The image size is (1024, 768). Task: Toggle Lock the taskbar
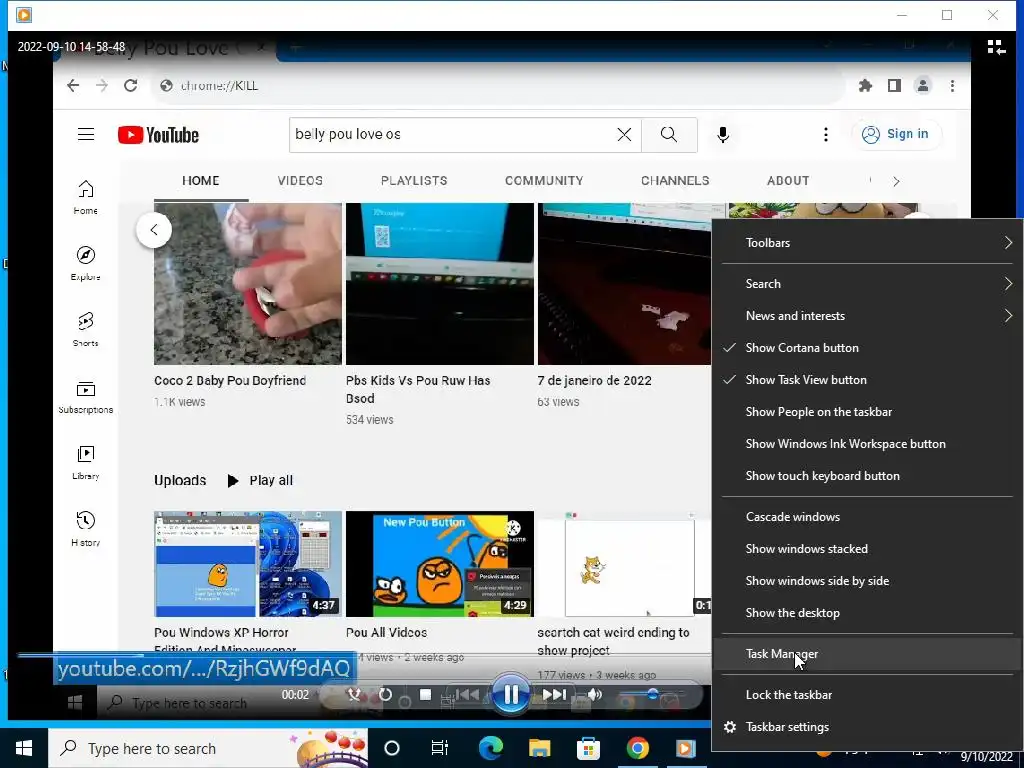[x=867, y=695]
